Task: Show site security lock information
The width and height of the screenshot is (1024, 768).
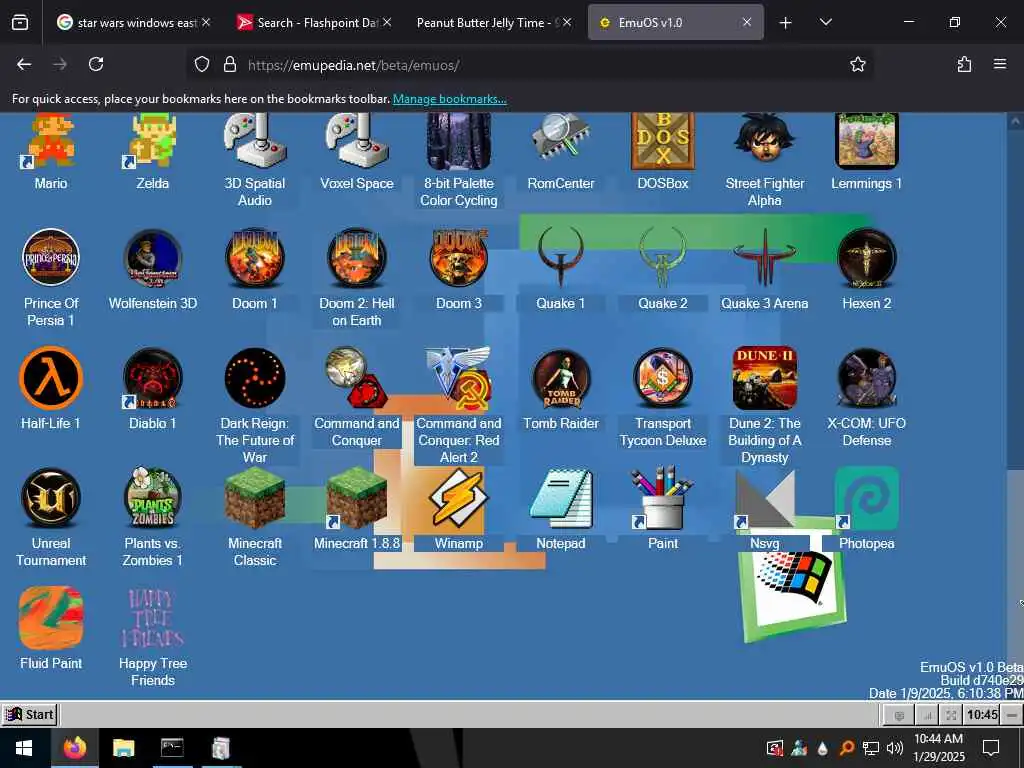Action: [x=229, y=65]
